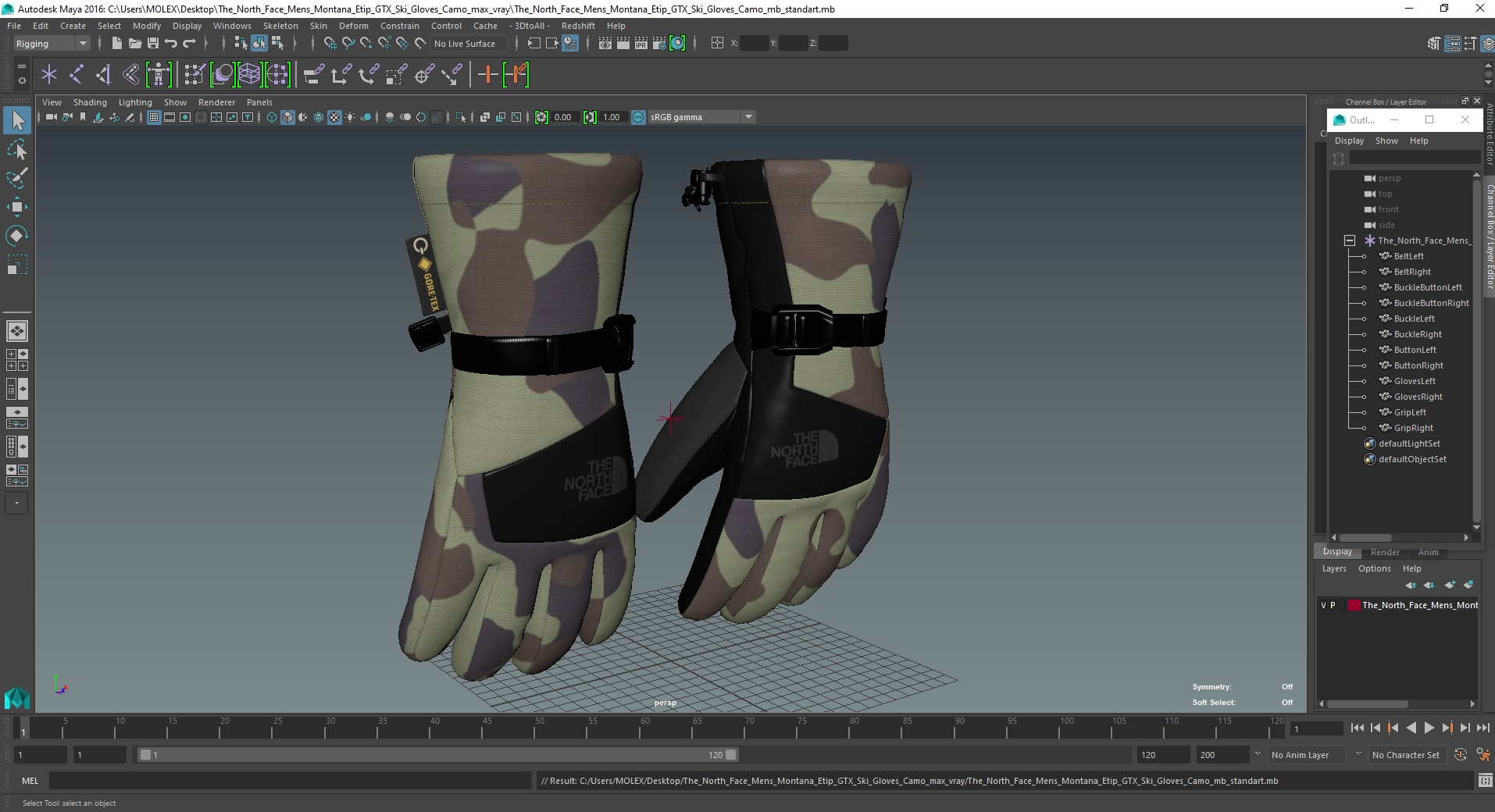Toggle auto keyframe icon
The height and width of the screenshot is (812, 1495).
pyautogui.click(x=1460, y=755)
